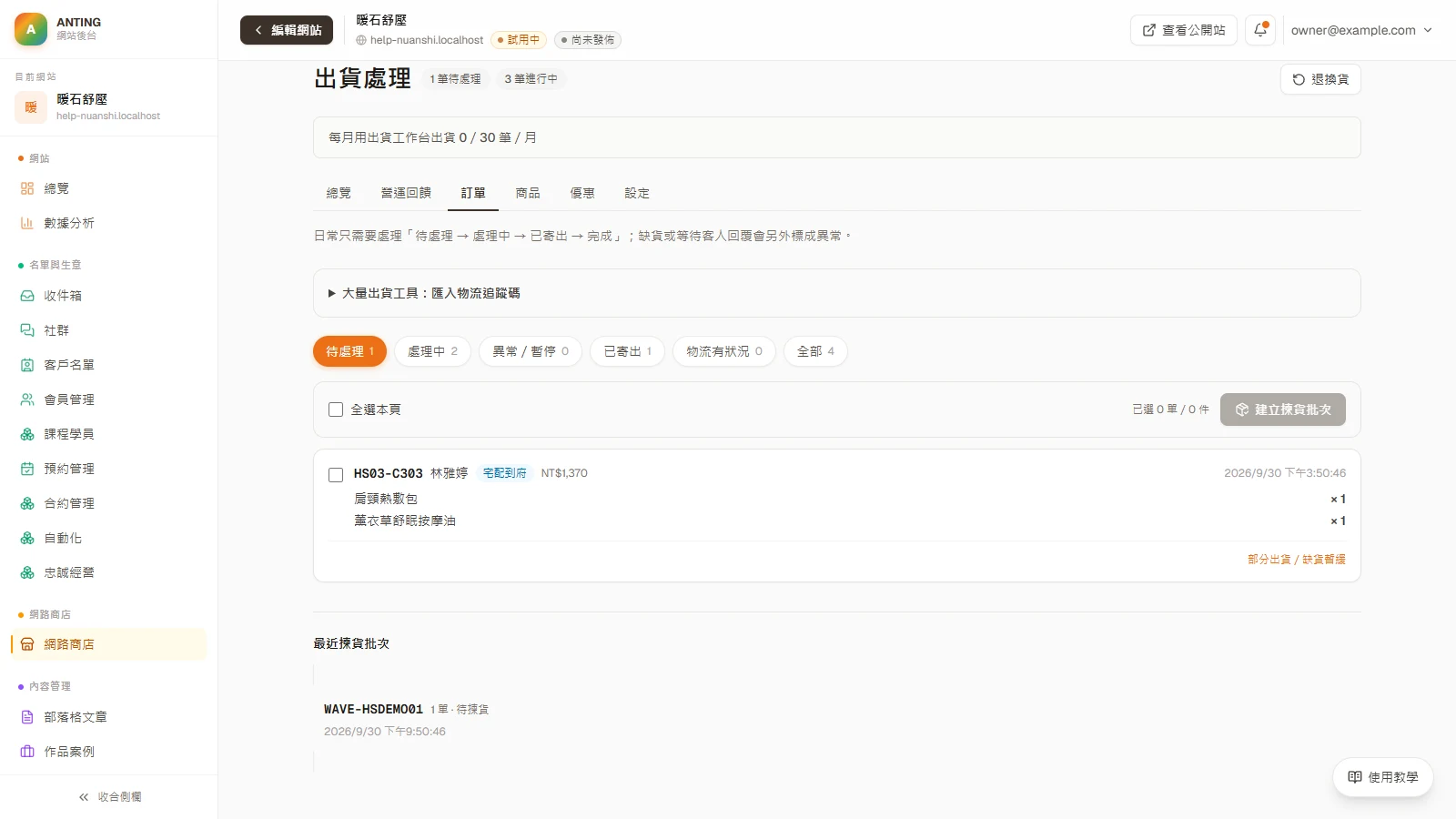Click the 社群 chat icon
This screenshot has height=819, width=1456.
[27, 330]
